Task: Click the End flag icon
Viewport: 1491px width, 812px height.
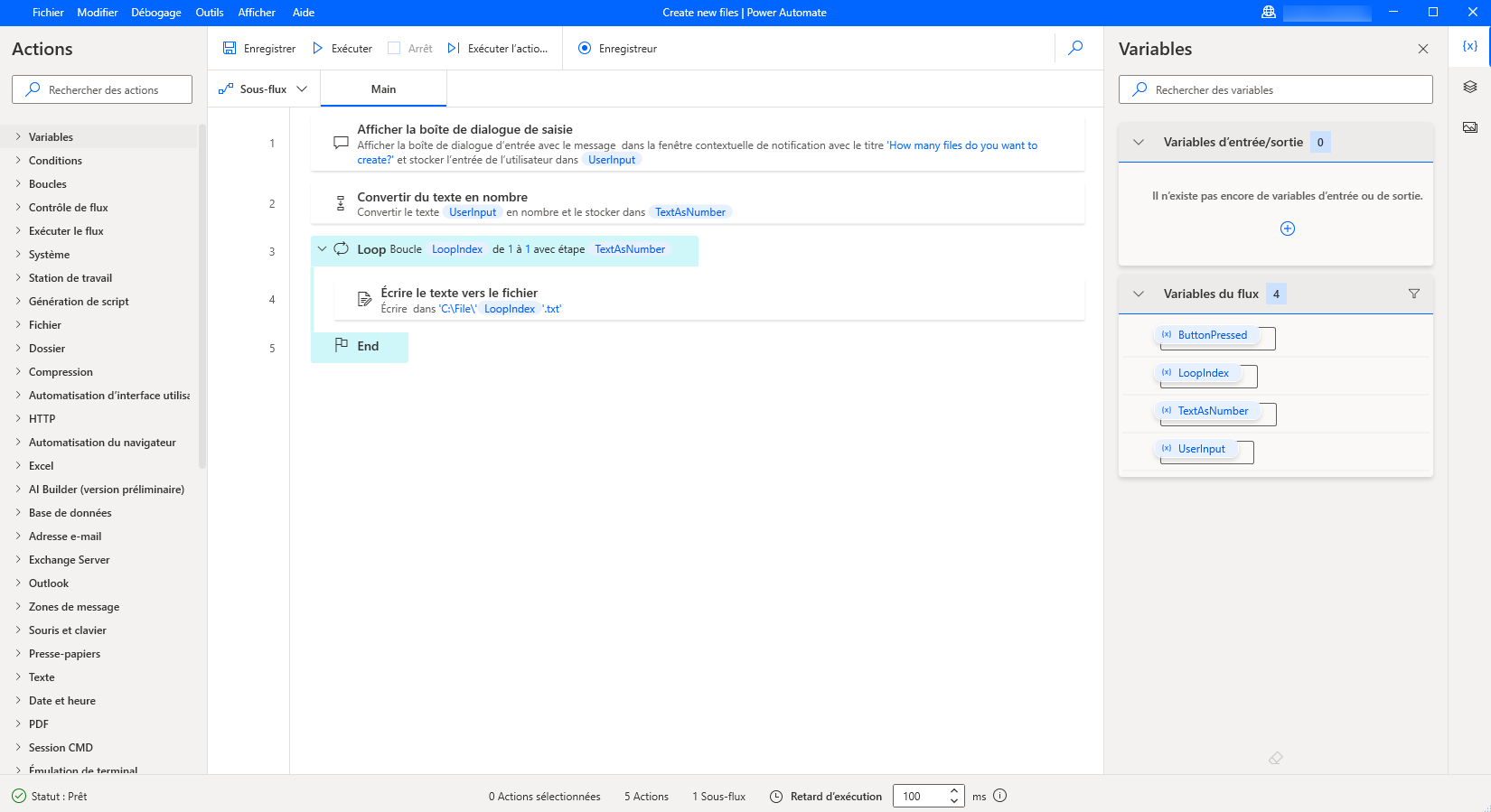Action: coord(342,344)
